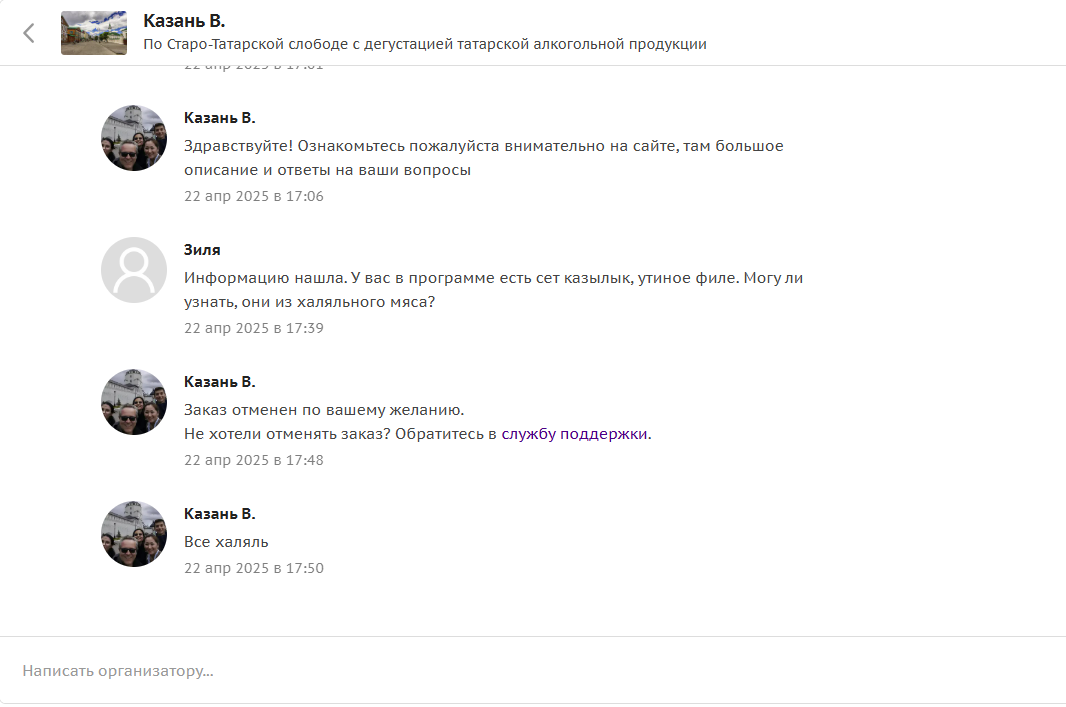Go back using the left chevron arrow
This screenshot has width=1066, height=707.
(x=29, y=33)
